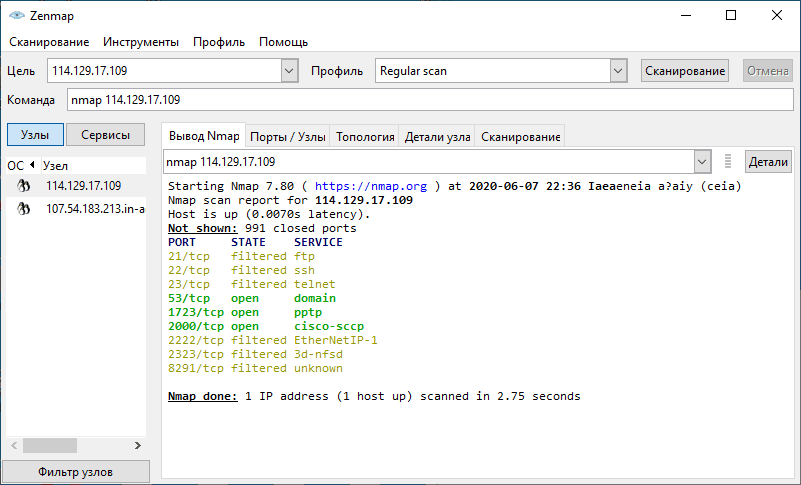Open the https://nmap.org link in output
801x485 pixels.
pyautogui.click(x=371, y=186)
